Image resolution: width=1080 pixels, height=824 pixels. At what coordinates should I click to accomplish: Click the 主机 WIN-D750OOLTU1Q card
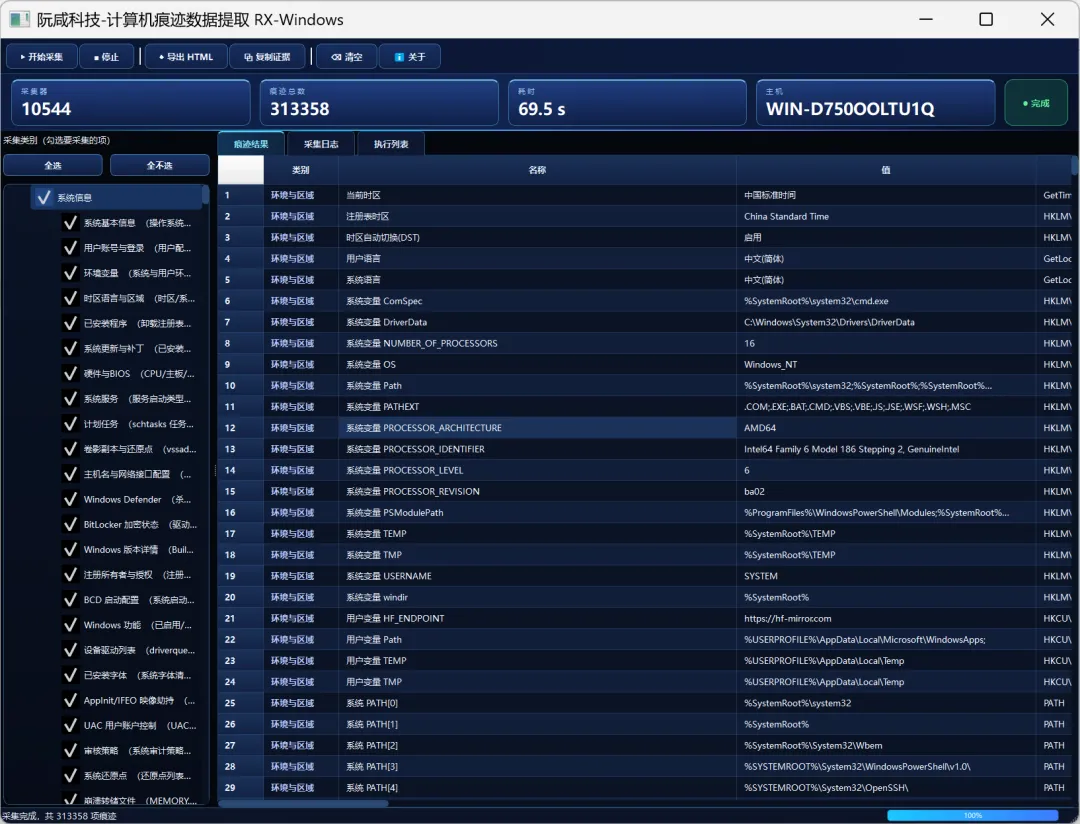[875, 103]
